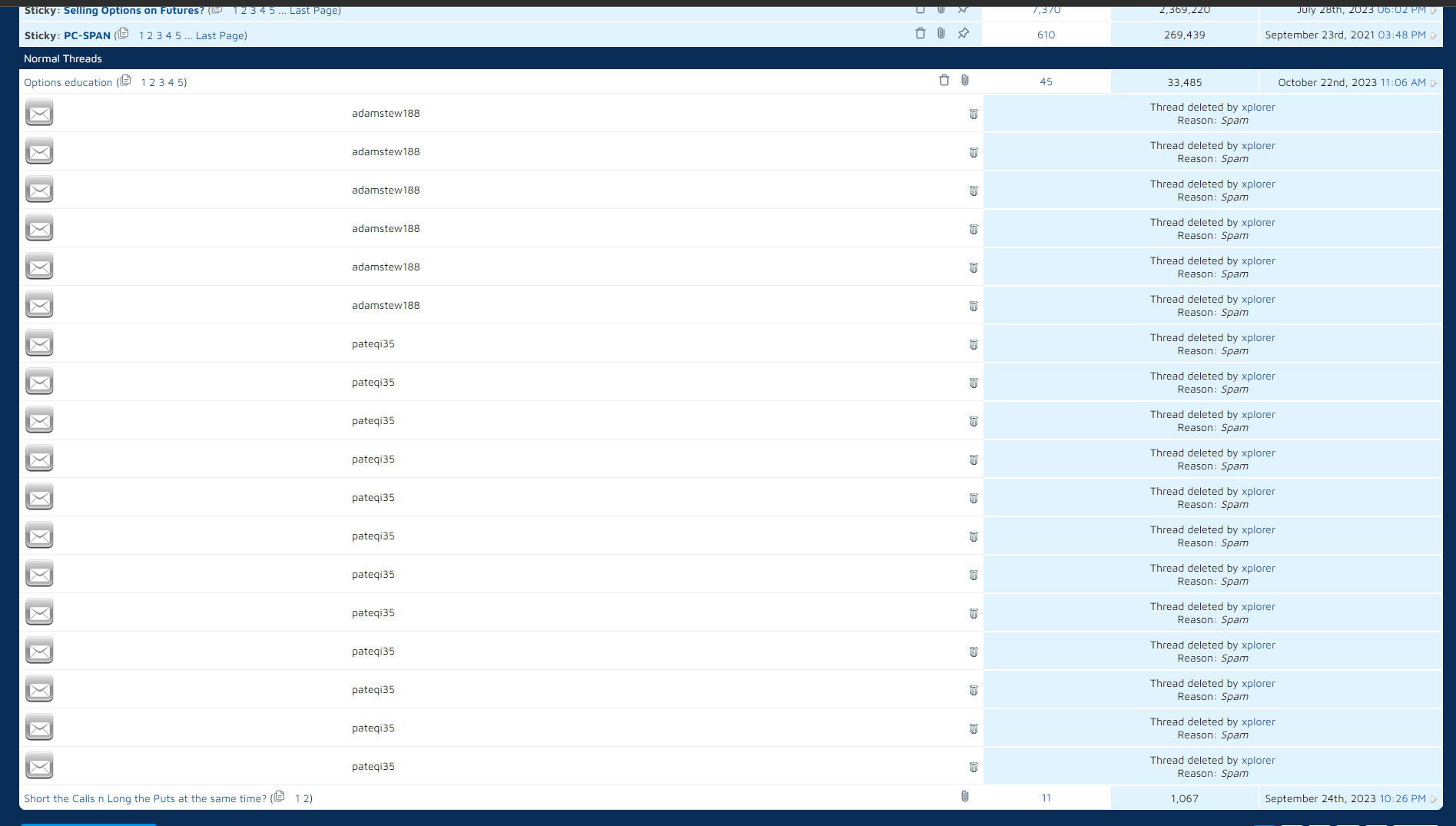Jump to Last Page of PC-SPAN thread
This screenshot has height=826, width=1456.
tap(221, 35)
